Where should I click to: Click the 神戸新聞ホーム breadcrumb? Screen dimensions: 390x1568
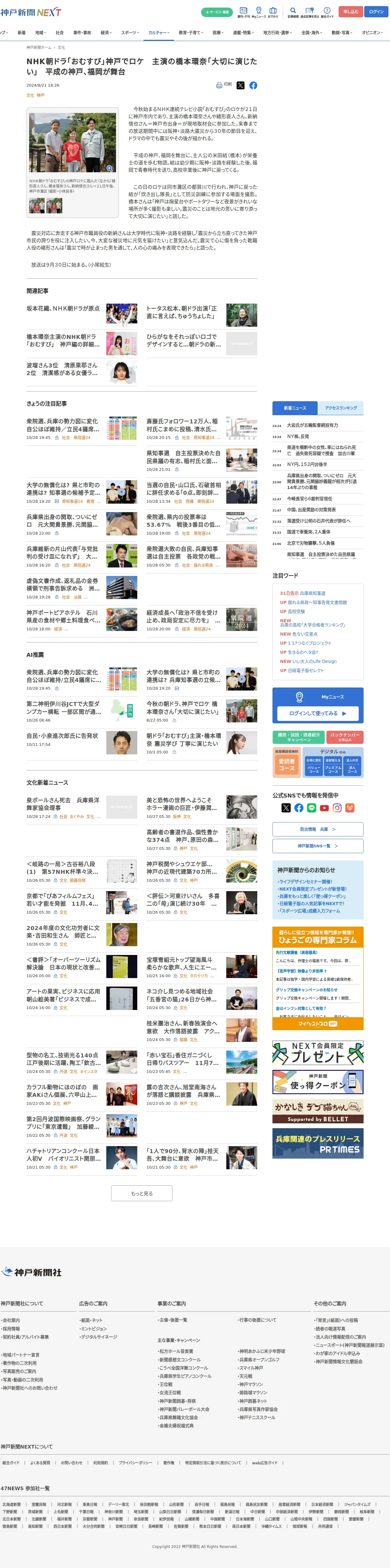tap(39, 47)
